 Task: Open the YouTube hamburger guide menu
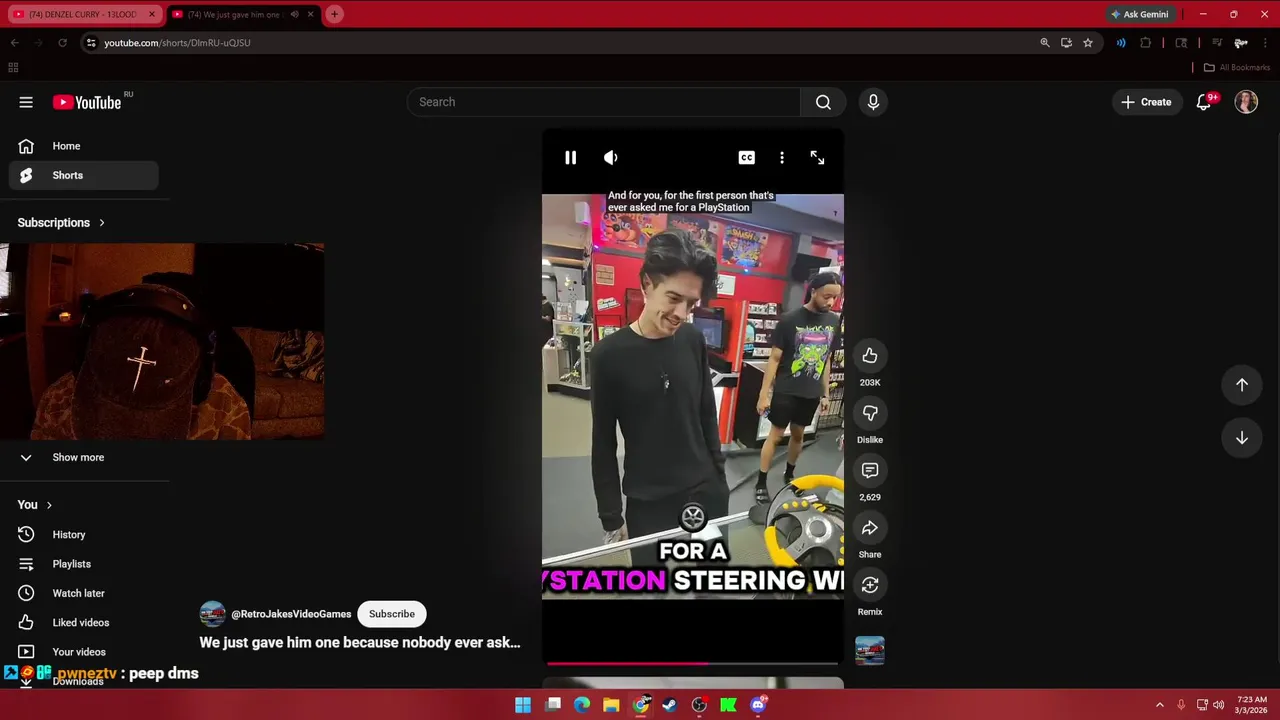(26, 102)
